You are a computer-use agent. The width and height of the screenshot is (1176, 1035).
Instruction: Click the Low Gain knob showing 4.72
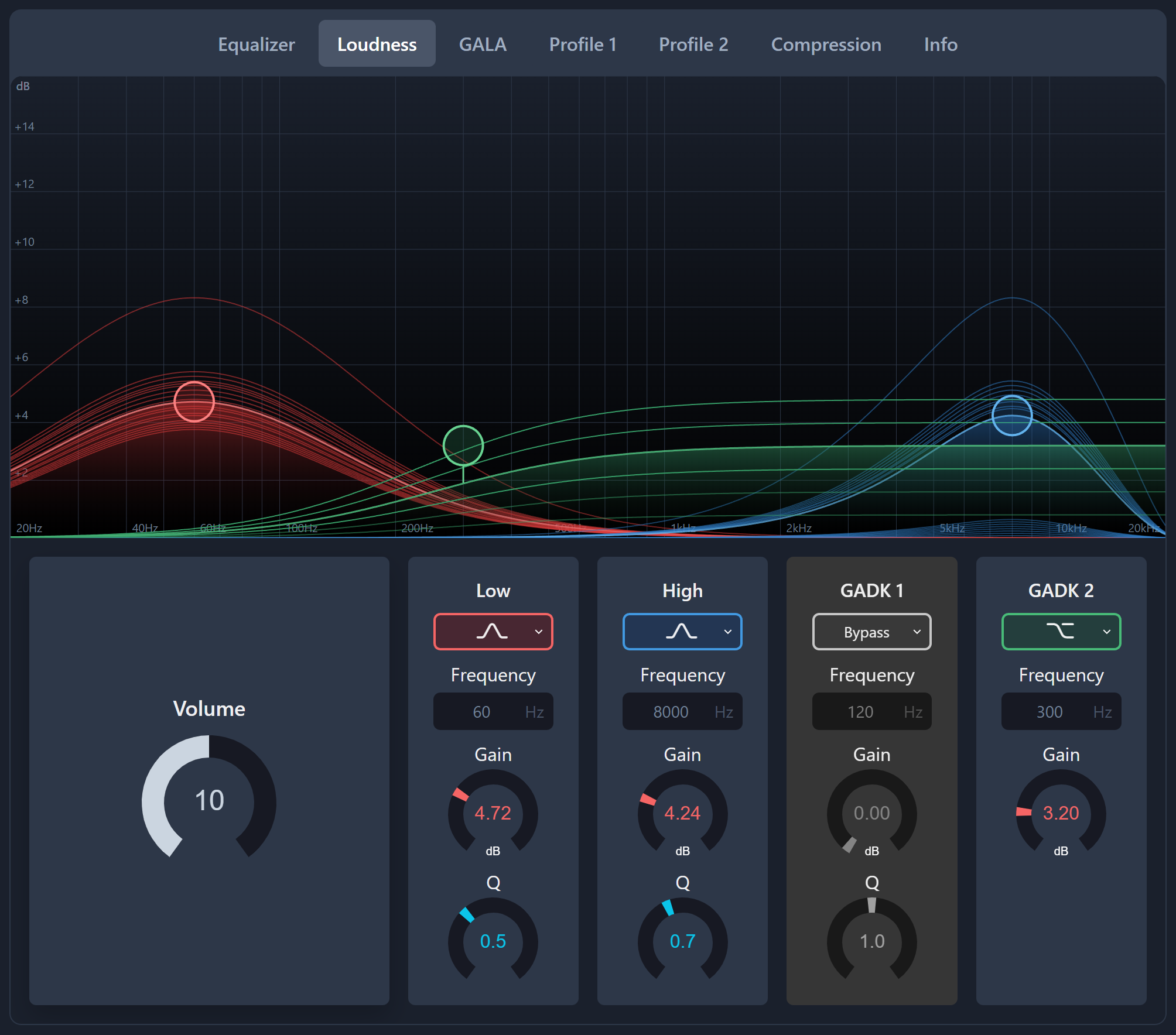(x=493, y=813)
